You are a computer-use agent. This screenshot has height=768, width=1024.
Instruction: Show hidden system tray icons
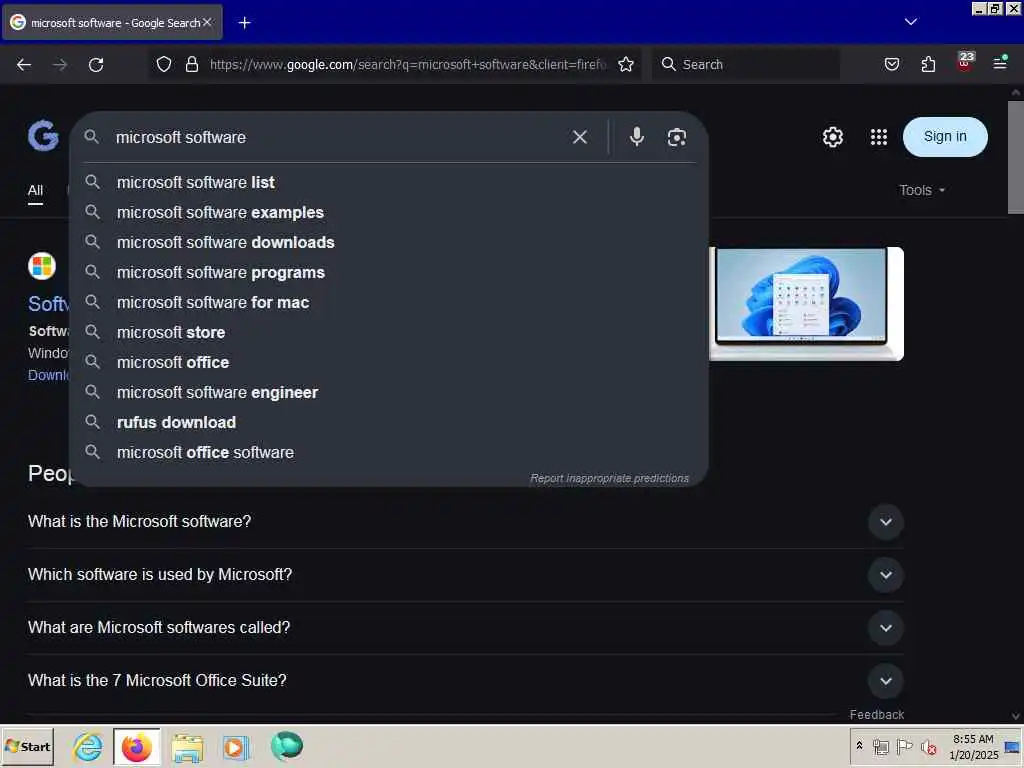859,745
